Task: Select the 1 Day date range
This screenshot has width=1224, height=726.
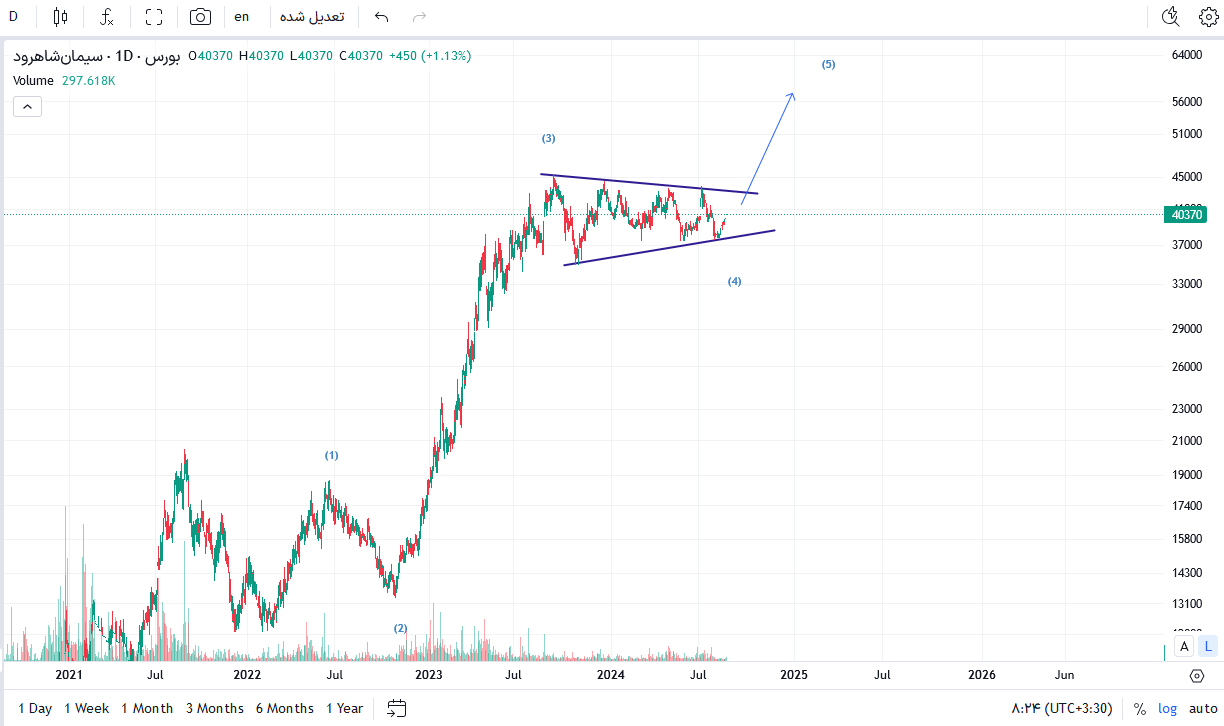Action: coord(35,708)
